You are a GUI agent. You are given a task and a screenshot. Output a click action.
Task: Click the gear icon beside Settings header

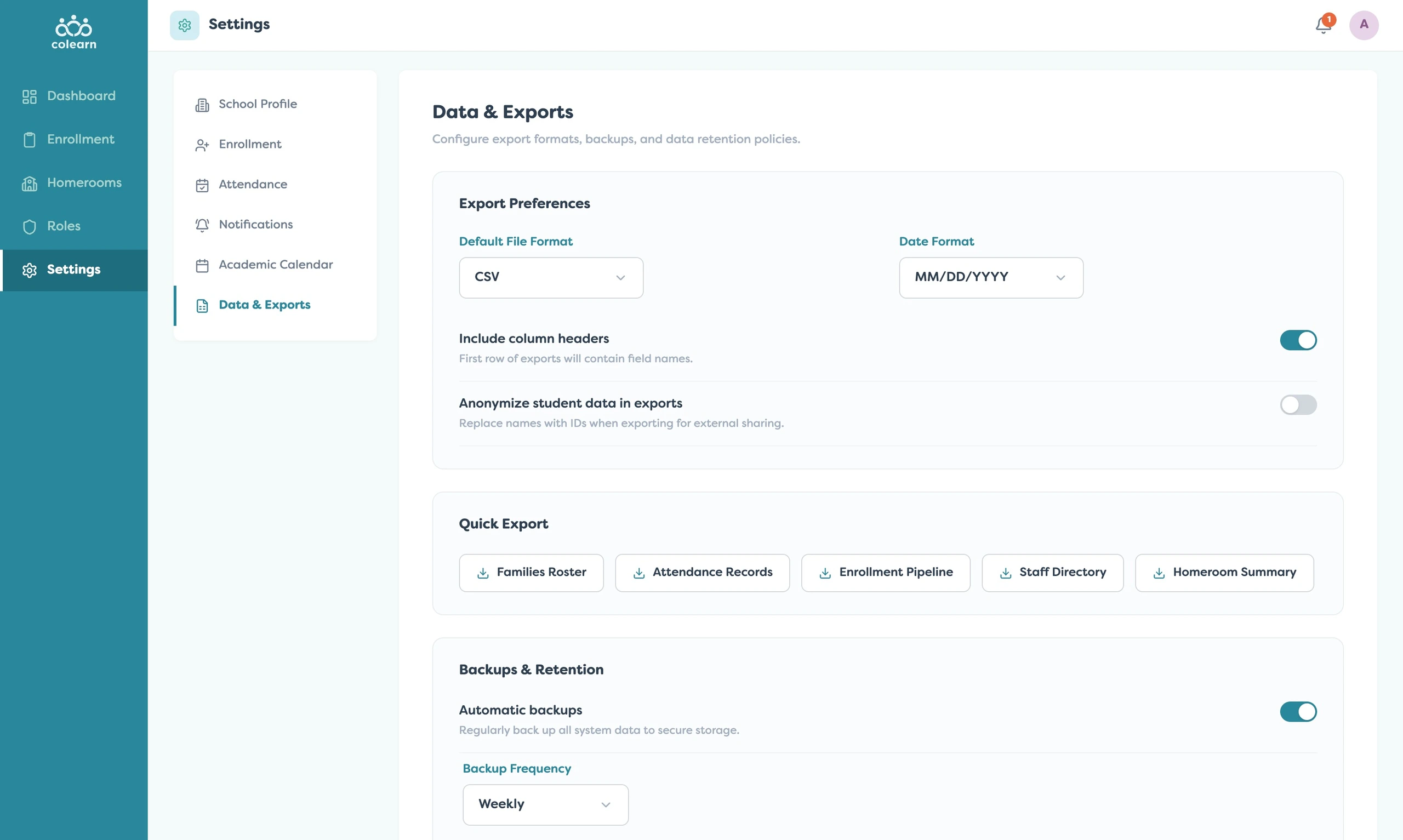pos(185,25)
